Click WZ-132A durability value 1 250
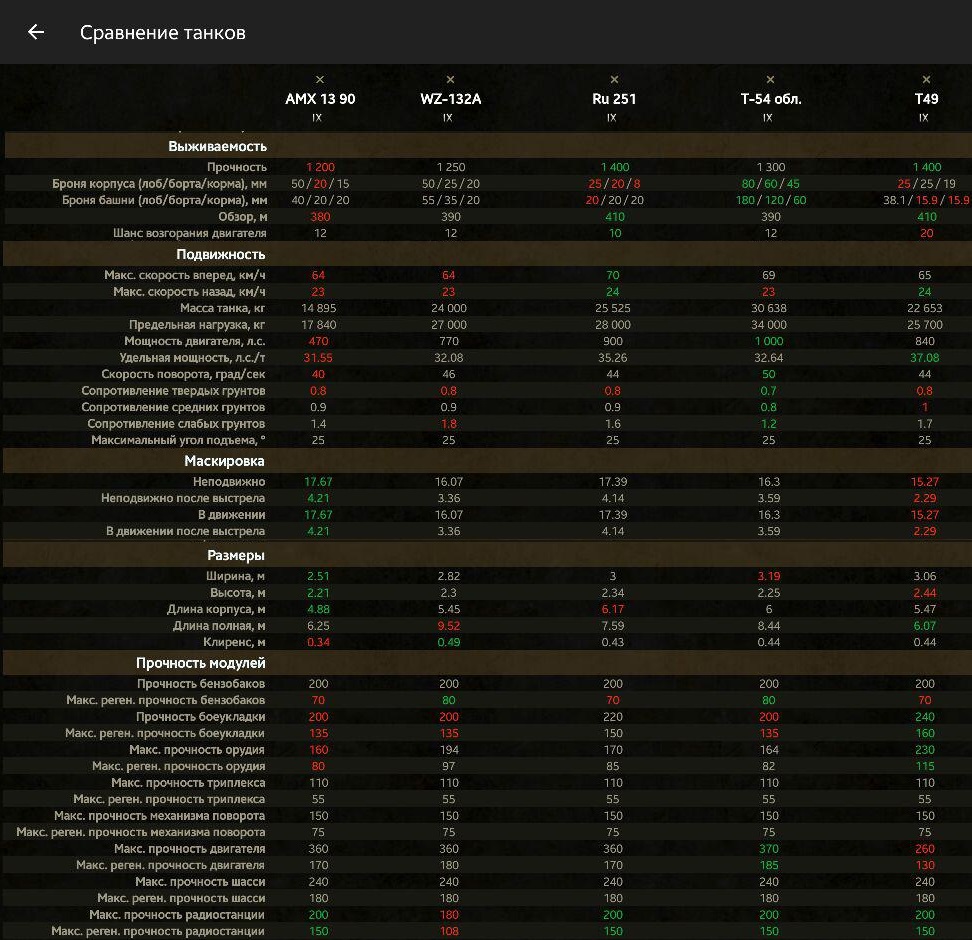The height and width of the screenshot is (940, 972). [451, 167]
